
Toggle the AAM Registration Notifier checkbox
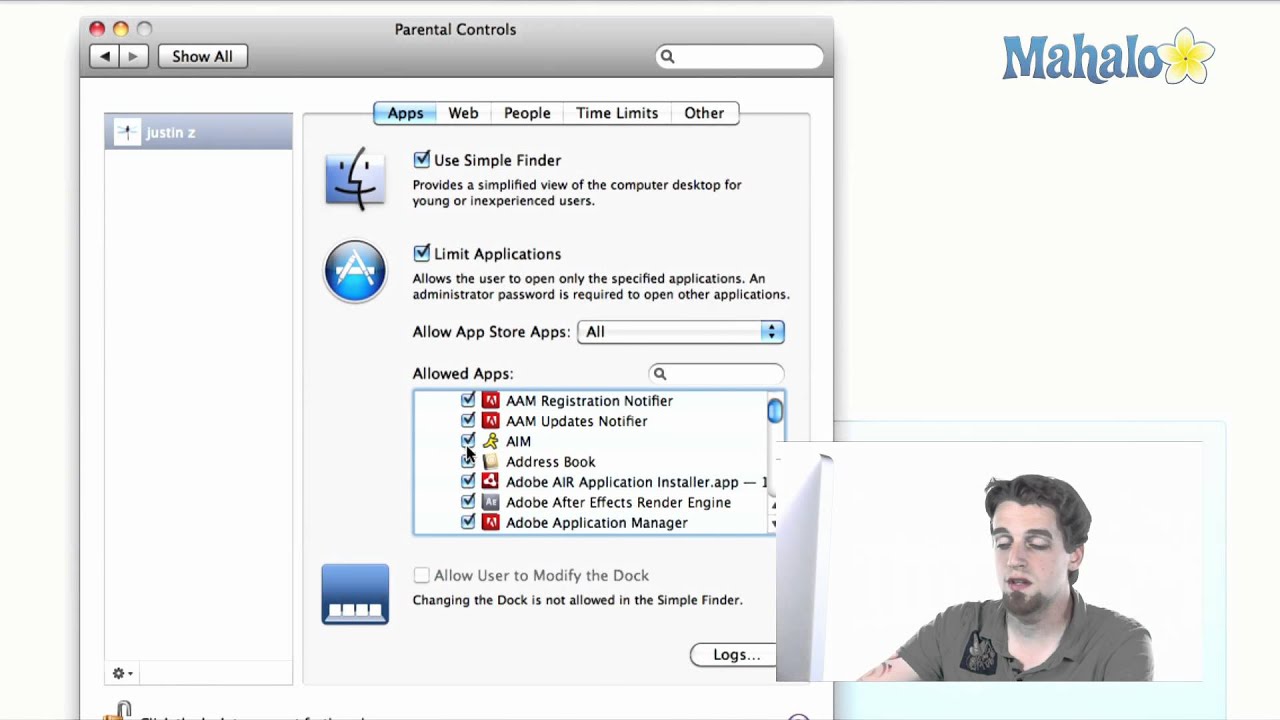[468, 400]
